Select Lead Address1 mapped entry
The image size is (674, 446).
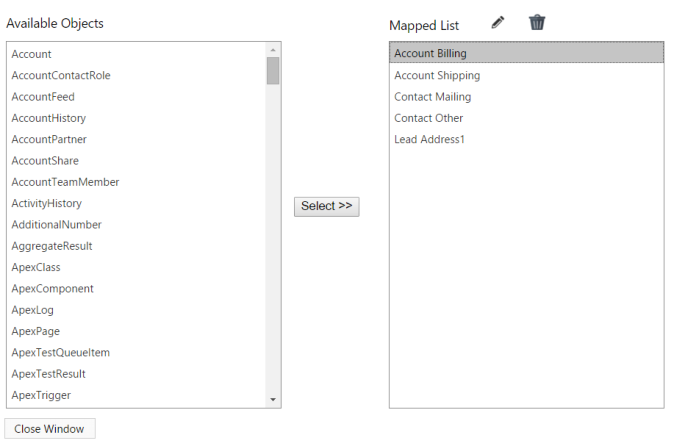pos(527,139)
